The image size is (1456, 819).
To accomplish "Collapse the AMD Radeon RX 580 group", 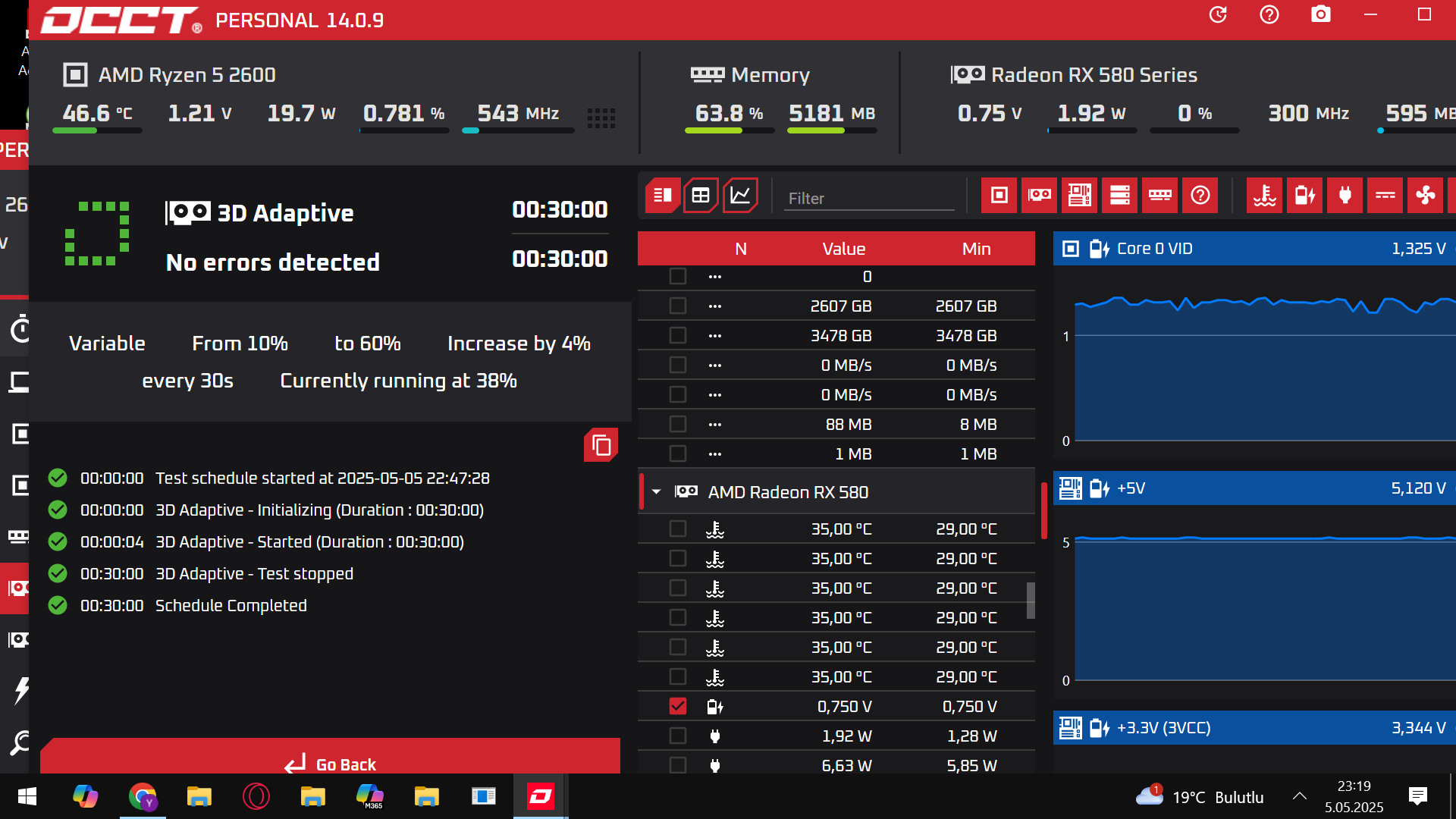I will coord(657,492).
